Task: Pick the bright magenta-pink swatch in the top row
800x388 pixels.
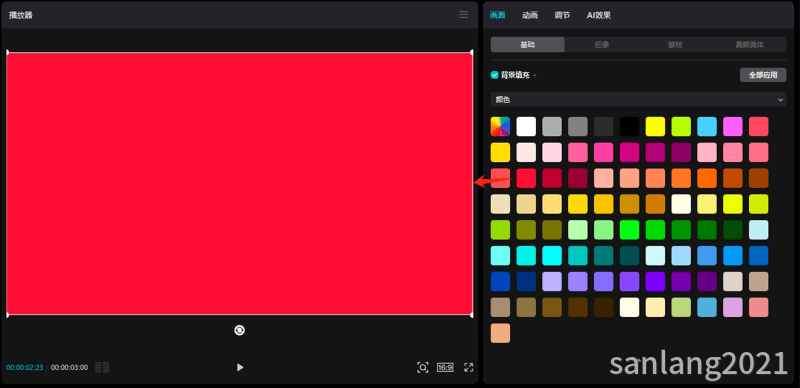Action: 733,126
